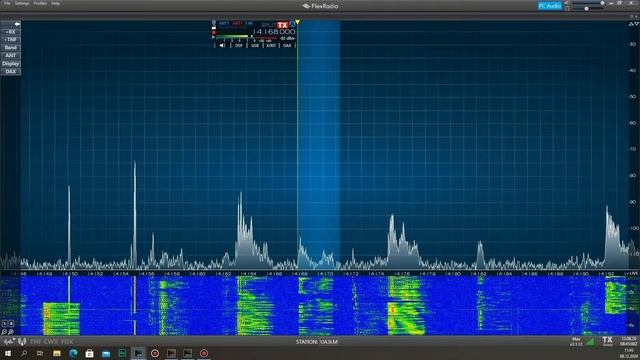The width and height of the screenshot is (640, 360).
Task: Collapse the left panel with the arrow icon
Action: point(17,24)
